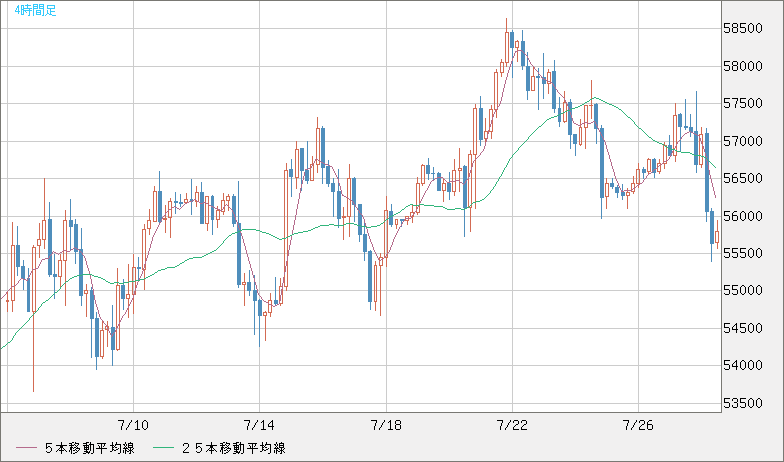Select the 54500 price axis label

point(743,328)
